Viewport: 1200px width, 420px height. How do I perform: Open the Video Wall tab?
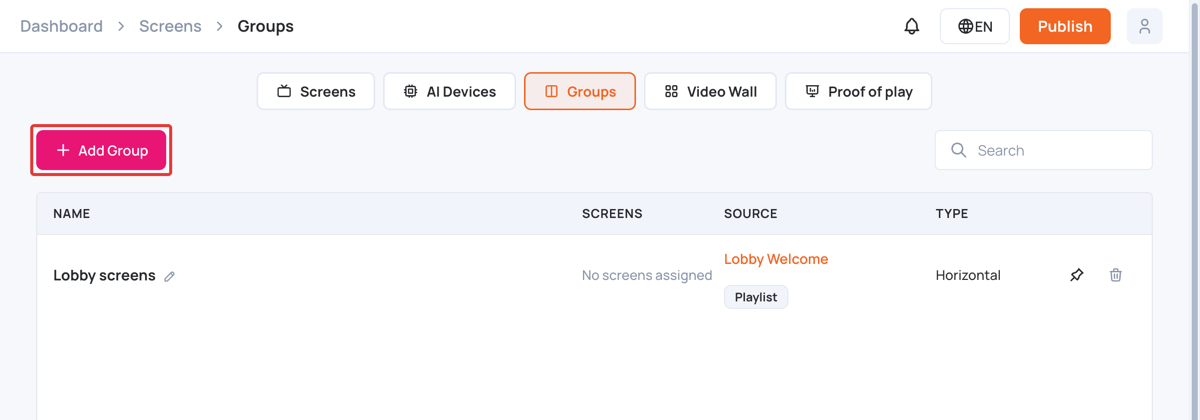tap(710, 91)
